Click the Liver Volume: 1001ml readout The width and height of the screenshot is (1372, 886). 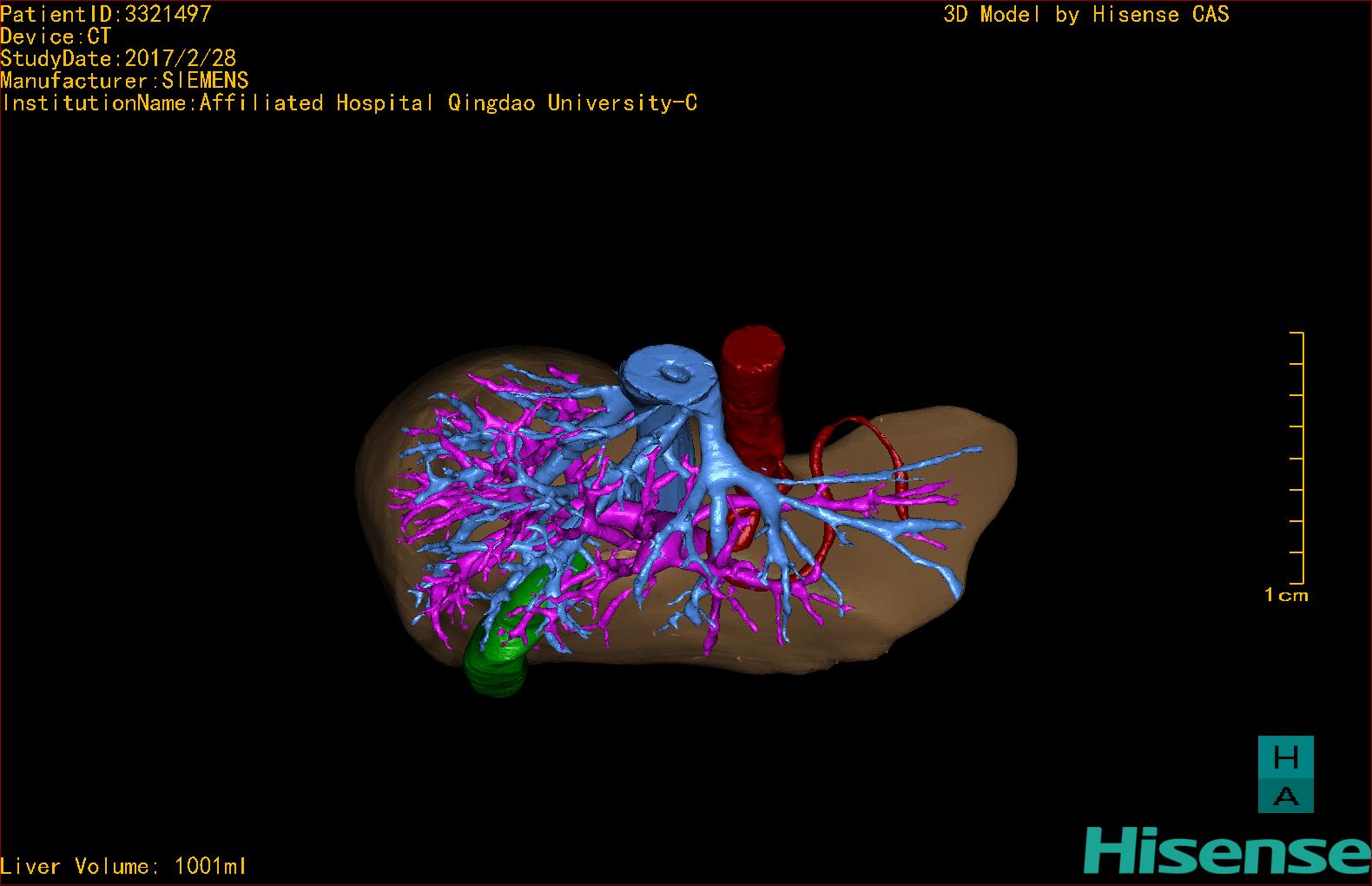point(123,866)
